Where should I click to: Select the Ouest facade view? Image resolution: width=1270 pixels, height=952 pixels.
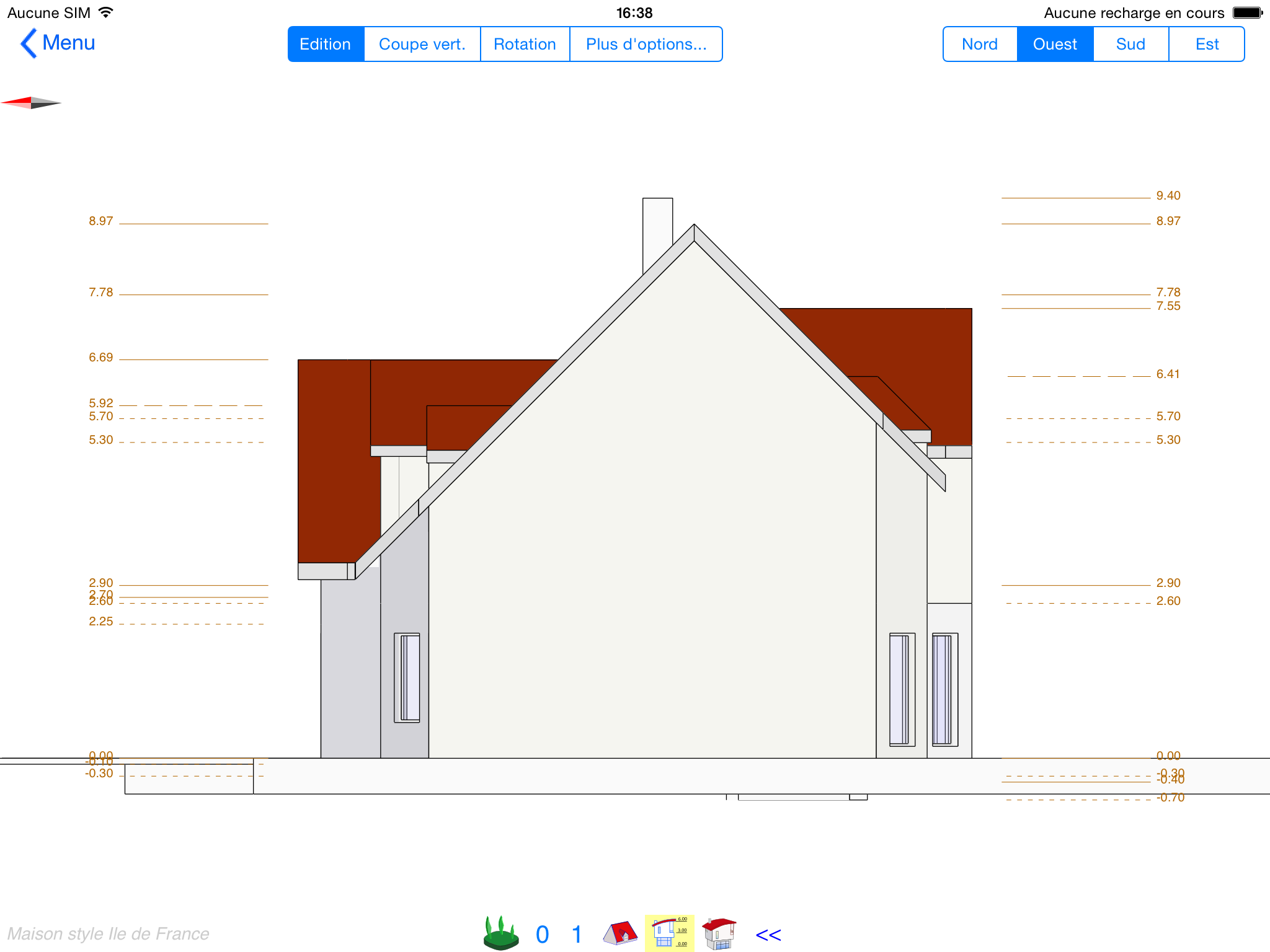1055,44
